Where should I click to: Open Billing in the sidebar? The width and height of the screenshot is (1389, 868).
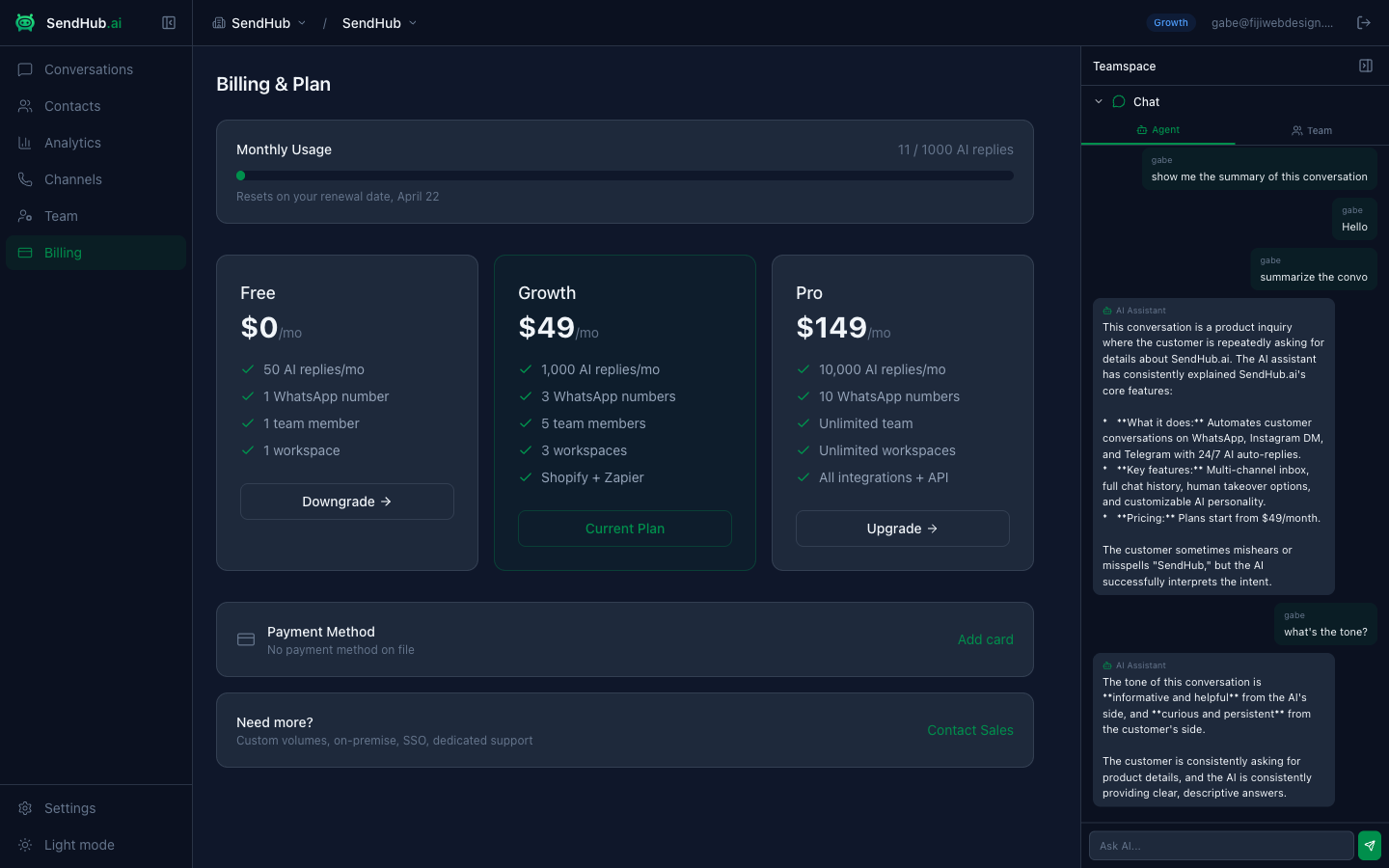click(x=95, y=253)
